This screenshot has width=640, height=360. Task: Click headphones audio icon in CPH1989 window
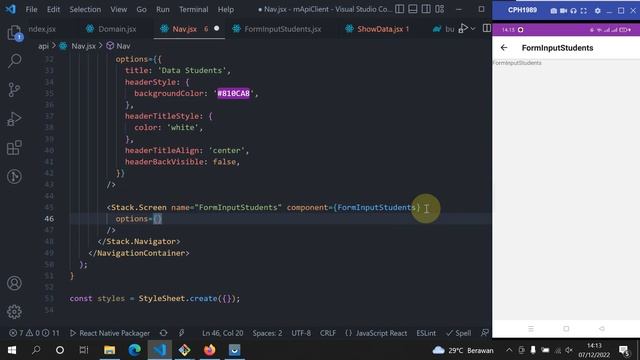point(573,11)
